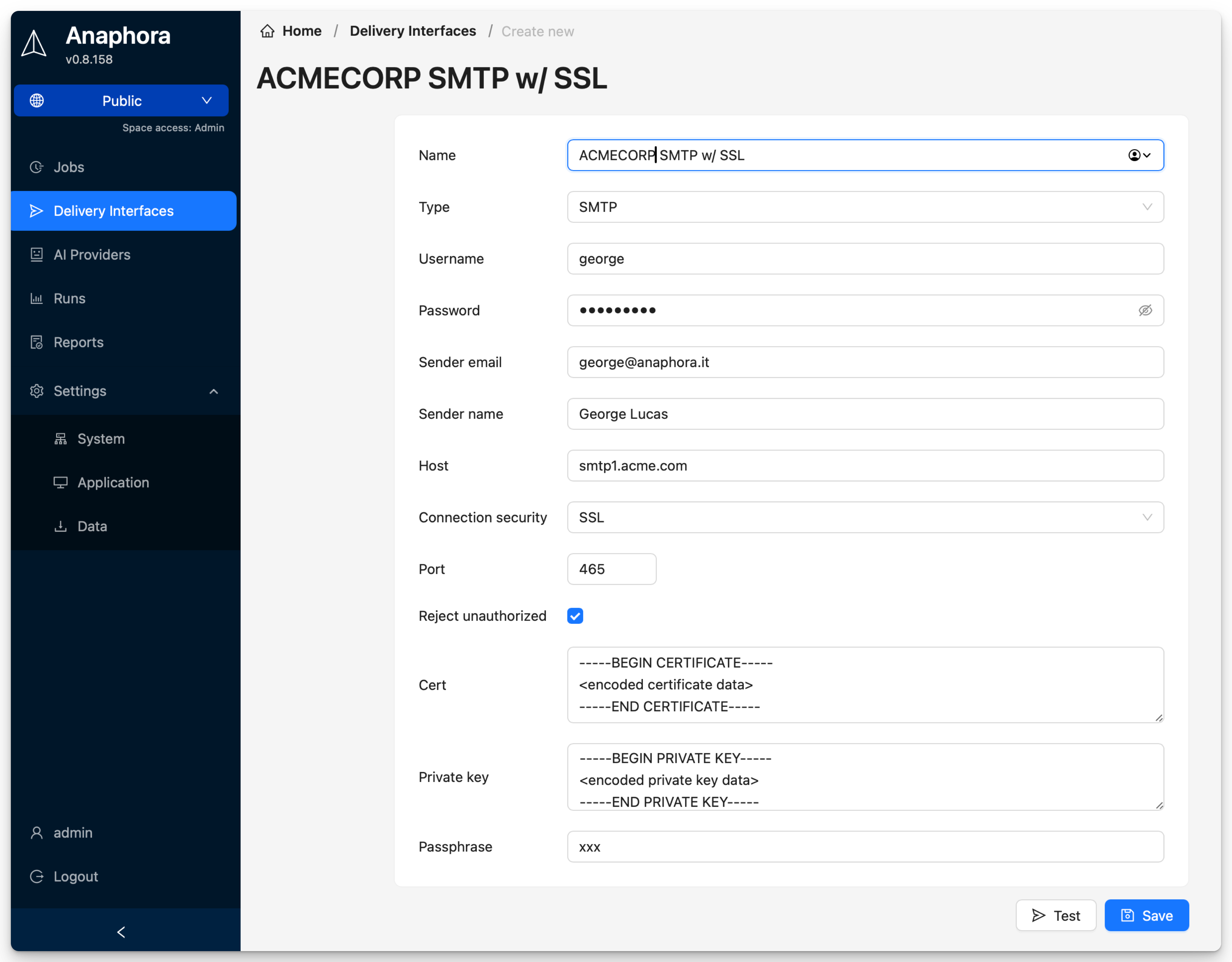
Task: Click the Runs chart icon
Action: [x=36, y=298]
